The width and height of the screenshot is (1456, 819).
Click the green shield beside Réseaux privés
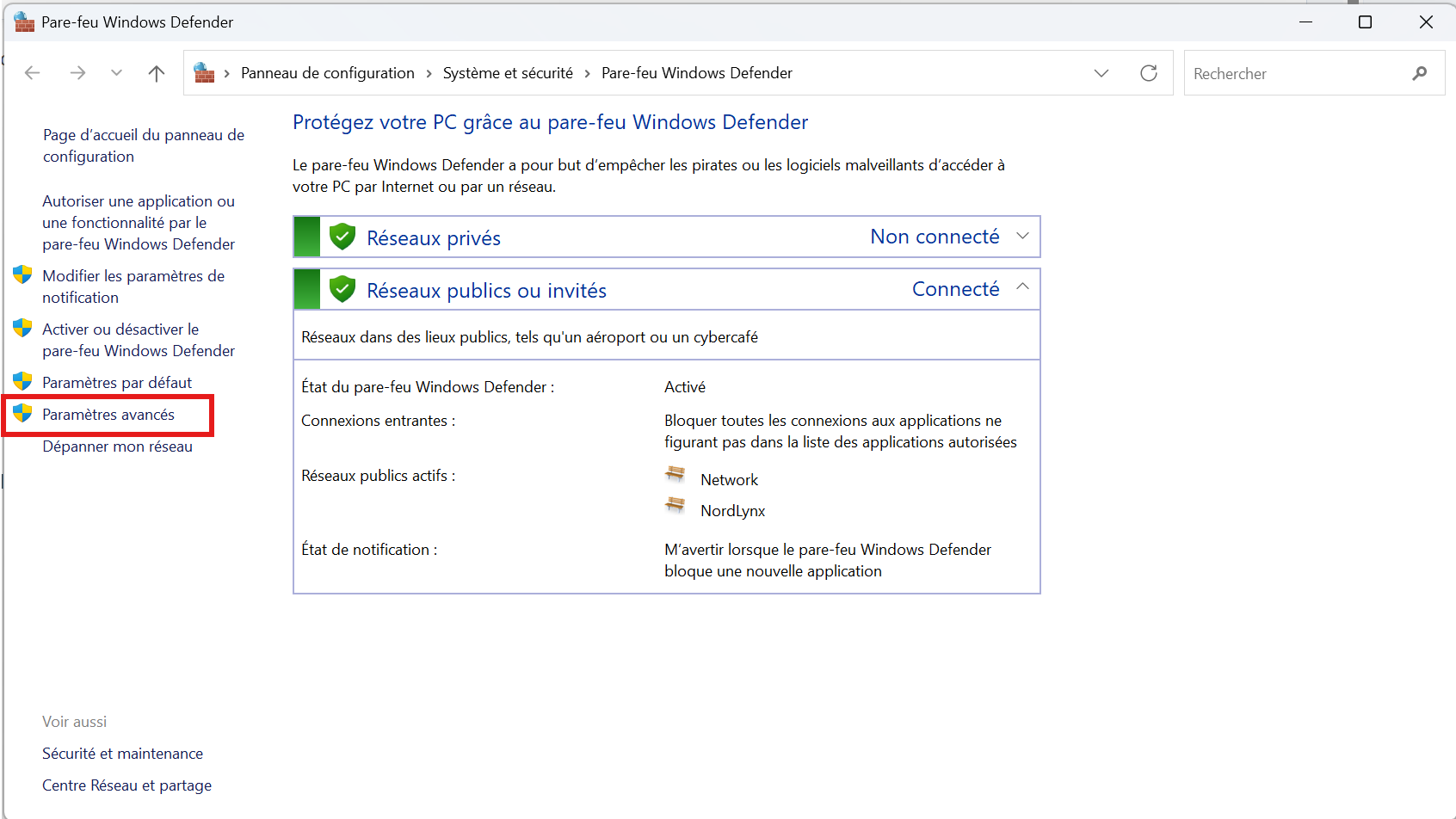[342, 237]
